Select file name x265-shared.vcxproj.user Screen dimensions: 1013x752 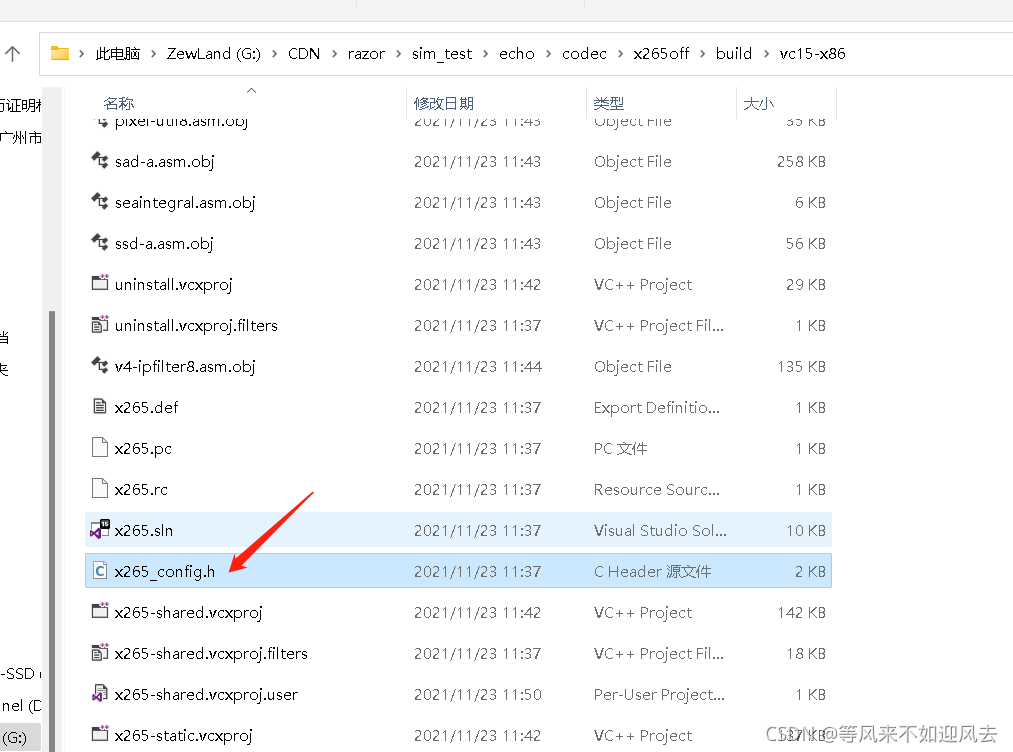(x=206, y=695)
